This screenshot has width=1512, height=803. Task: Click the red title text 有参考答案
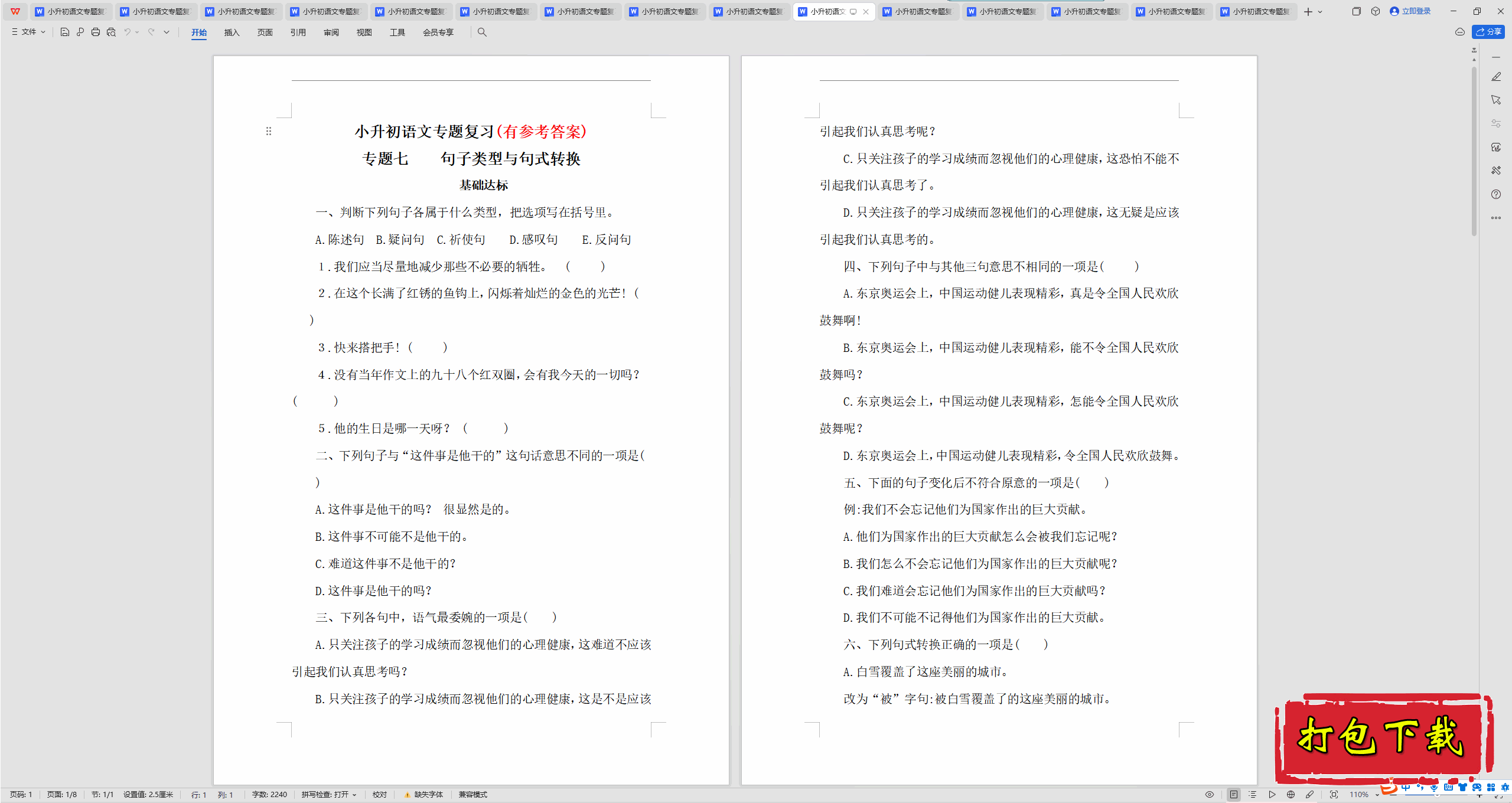(x=542, y=131)
